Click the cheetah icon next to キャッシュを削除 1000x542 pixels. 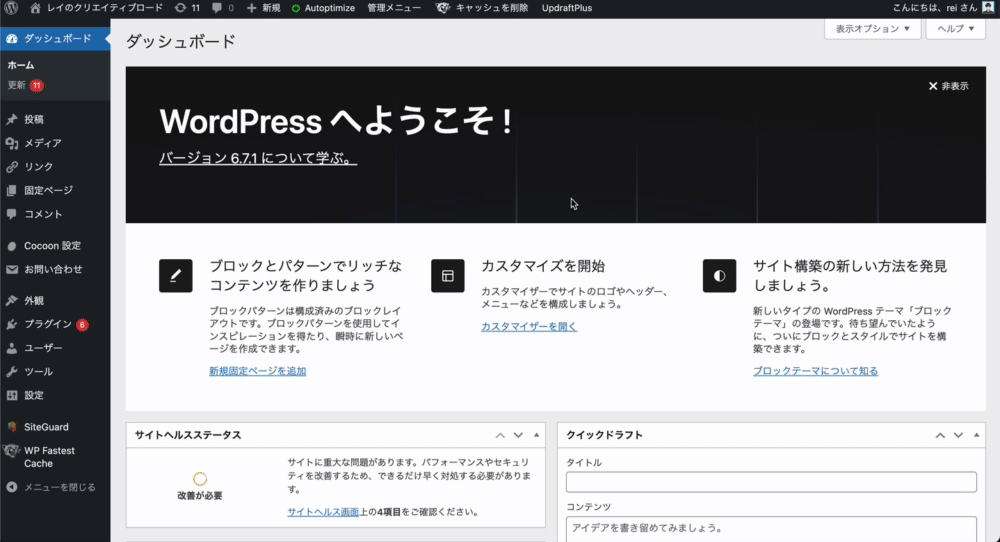(x=443, y=8)
